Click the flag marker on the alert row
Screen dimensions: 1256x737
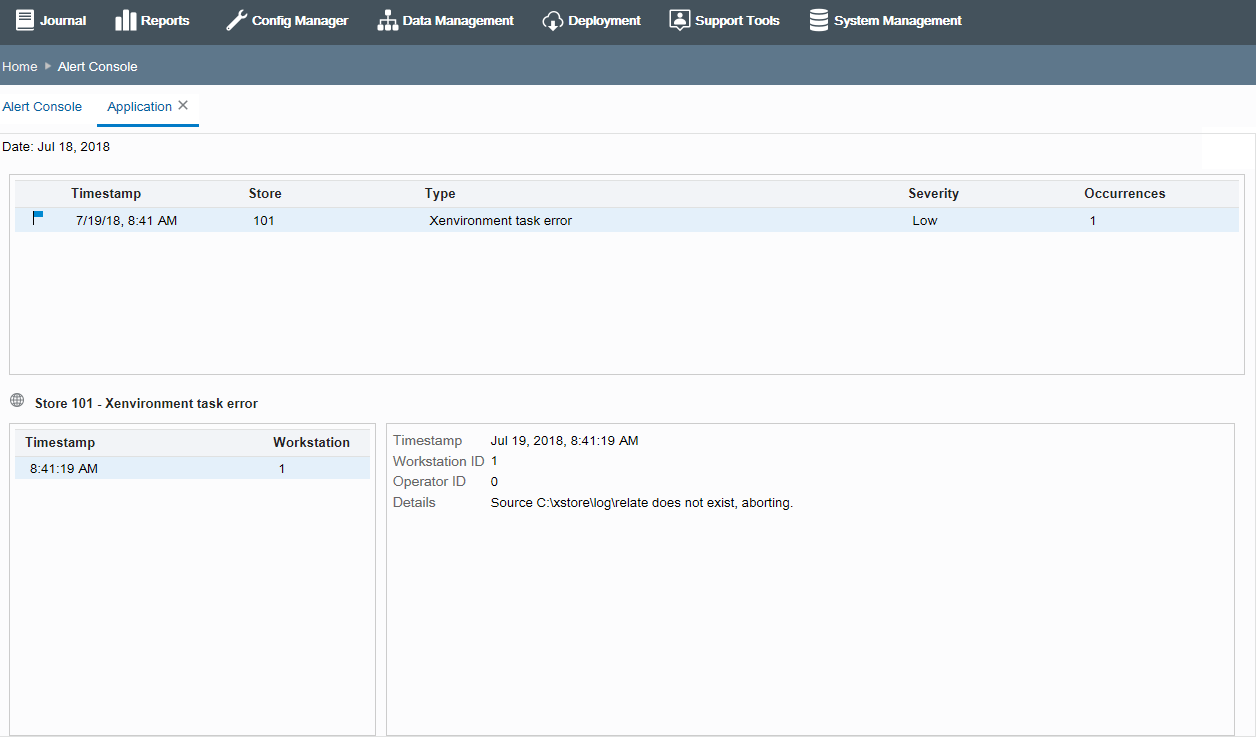pos(40,219)
